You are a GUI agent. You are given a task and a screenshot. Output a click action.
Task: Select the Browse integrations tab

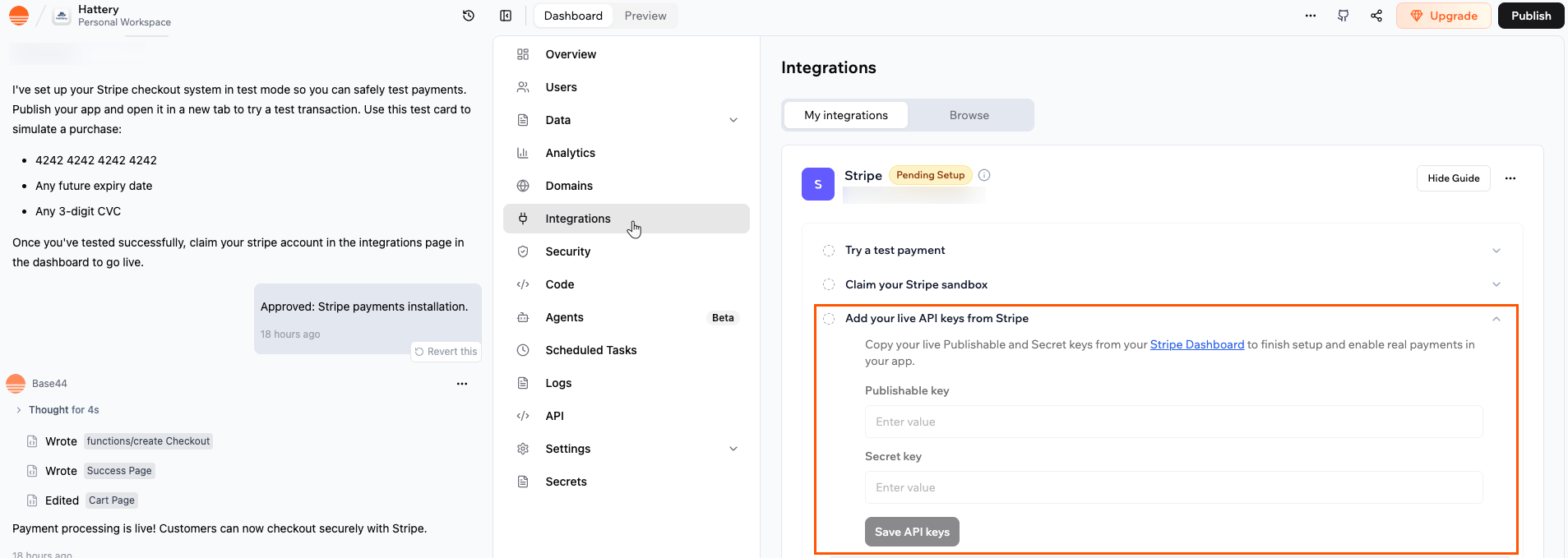pos(969,115)
